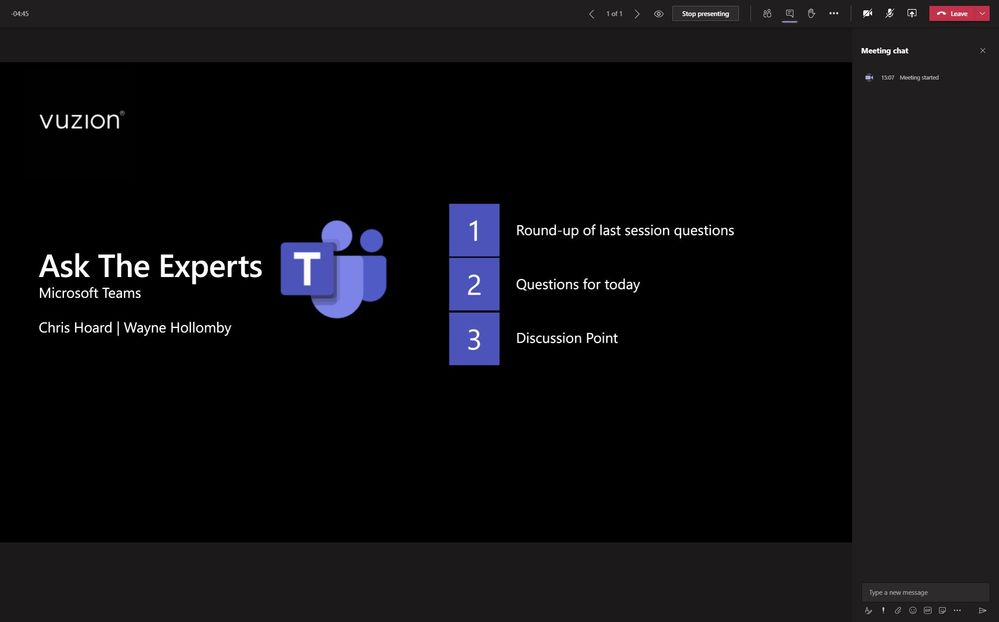Turn the camera on
The height and width of the screenshot is (622, 999).
click(867, 13)
